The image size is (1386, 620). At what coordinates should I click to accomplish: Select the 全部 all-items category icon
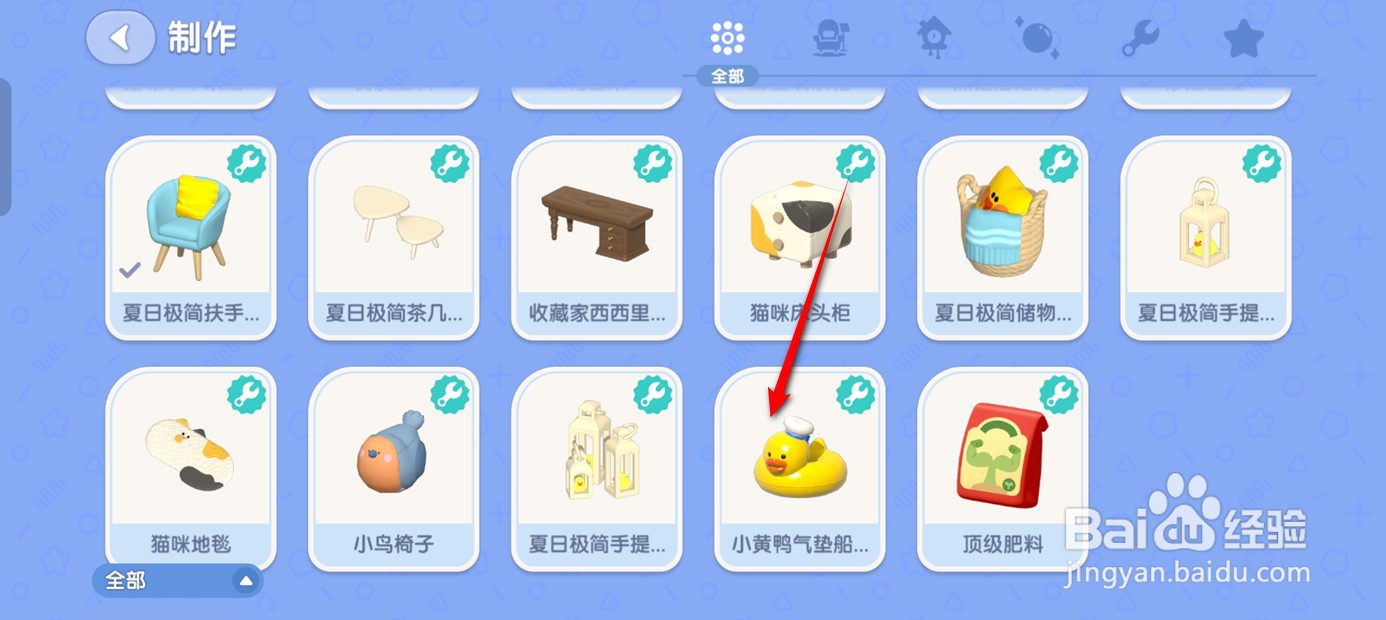click(x=727, y=38)
